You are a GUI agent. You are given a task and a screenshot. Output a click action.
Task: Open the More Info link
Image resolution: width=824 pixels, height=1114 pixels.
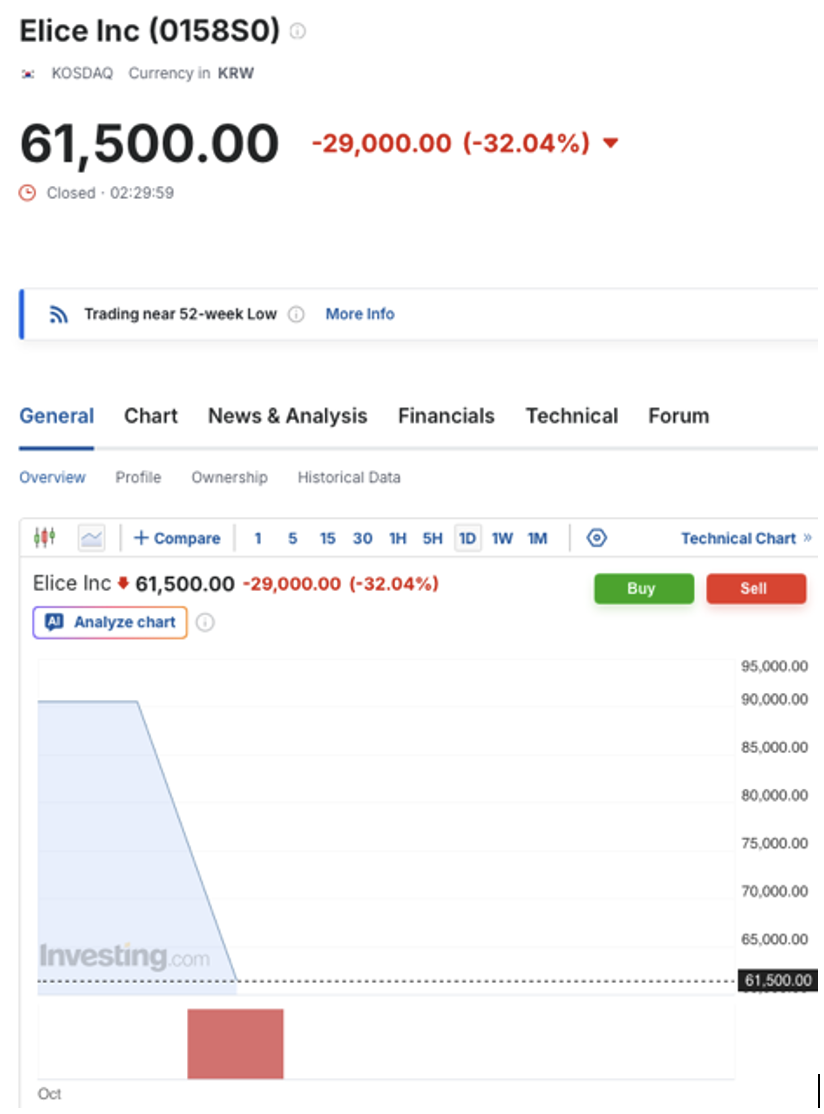pyautogui.click(x=359, y=314)
